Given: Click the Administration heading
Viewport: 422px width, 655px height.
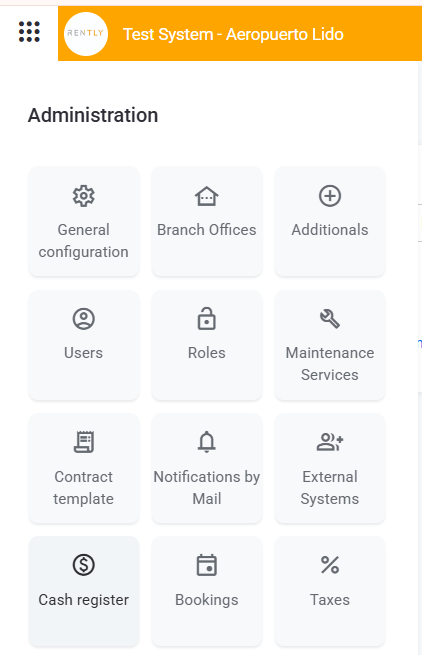Looking at the screenshot, I should [x=93, y=115].
